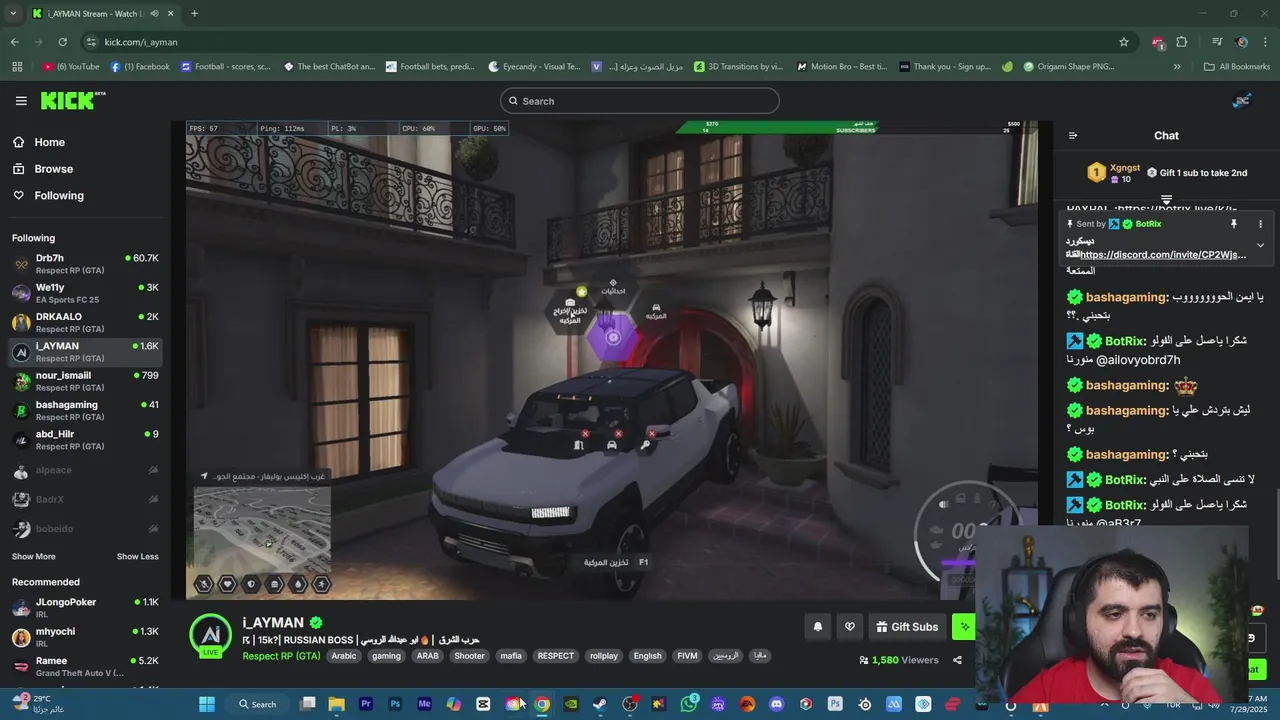
Task: Toggle the heart follow button
Action: [850, 627]
